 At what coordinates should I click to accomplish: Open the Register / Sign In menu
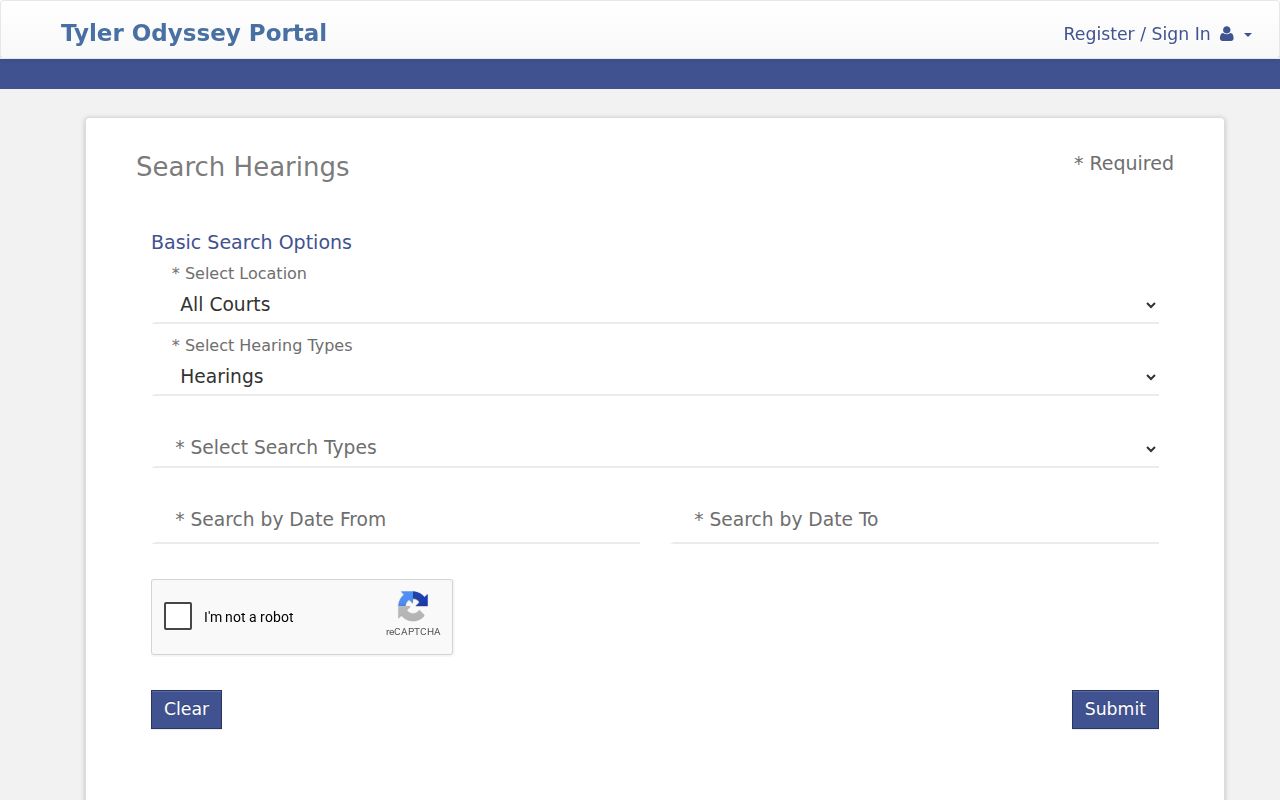coord(1157,34)
